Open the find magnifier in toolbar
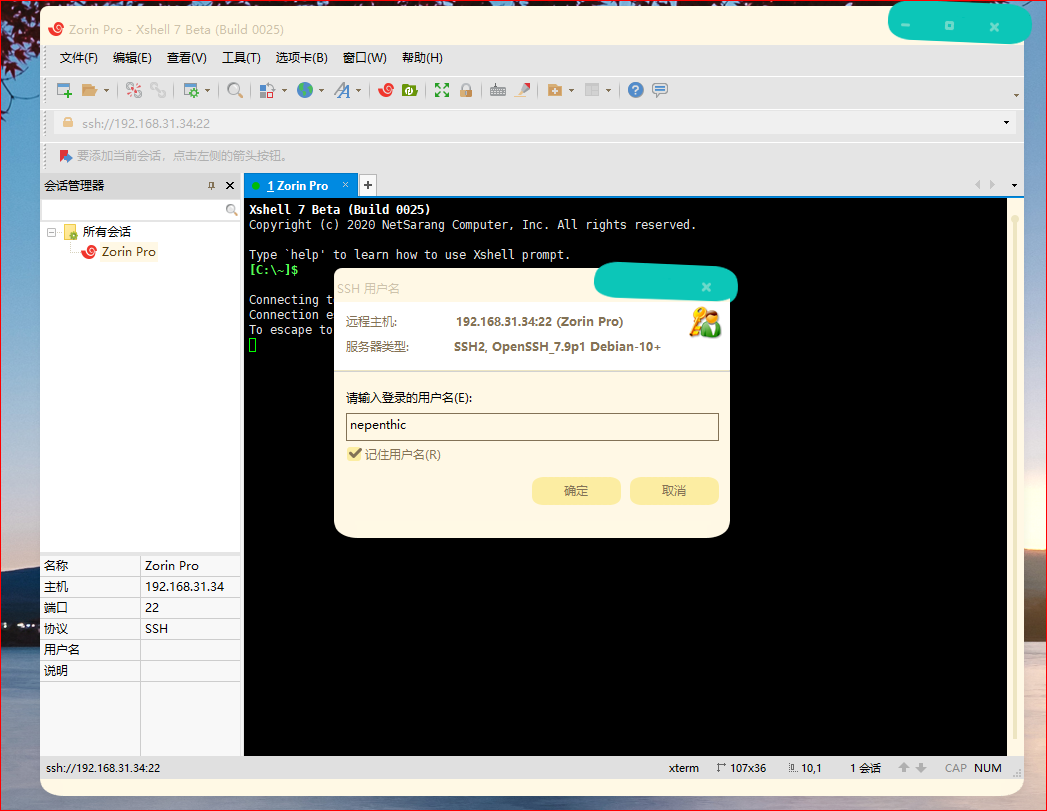The image size is (1047, 811). tap(234, 90)
